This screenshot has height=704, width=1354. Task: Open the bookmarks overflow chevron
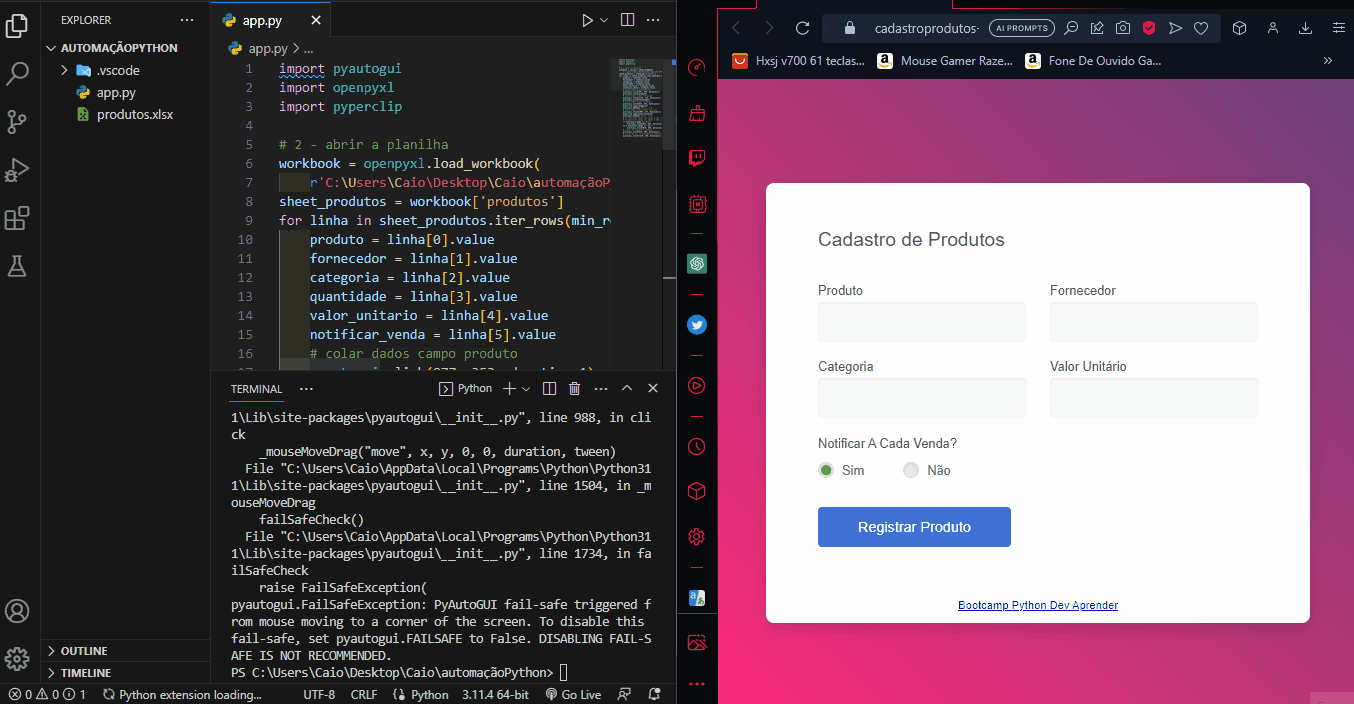pyautogui.click(x=1328, y=60)
